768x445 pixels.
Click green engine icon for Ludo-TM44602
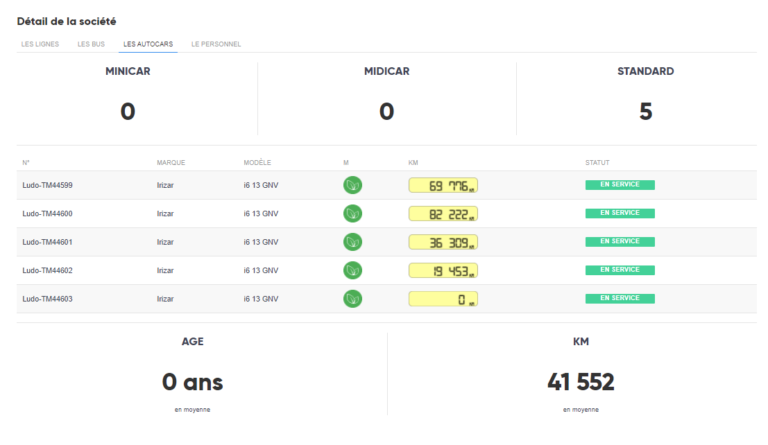point(352,270)
